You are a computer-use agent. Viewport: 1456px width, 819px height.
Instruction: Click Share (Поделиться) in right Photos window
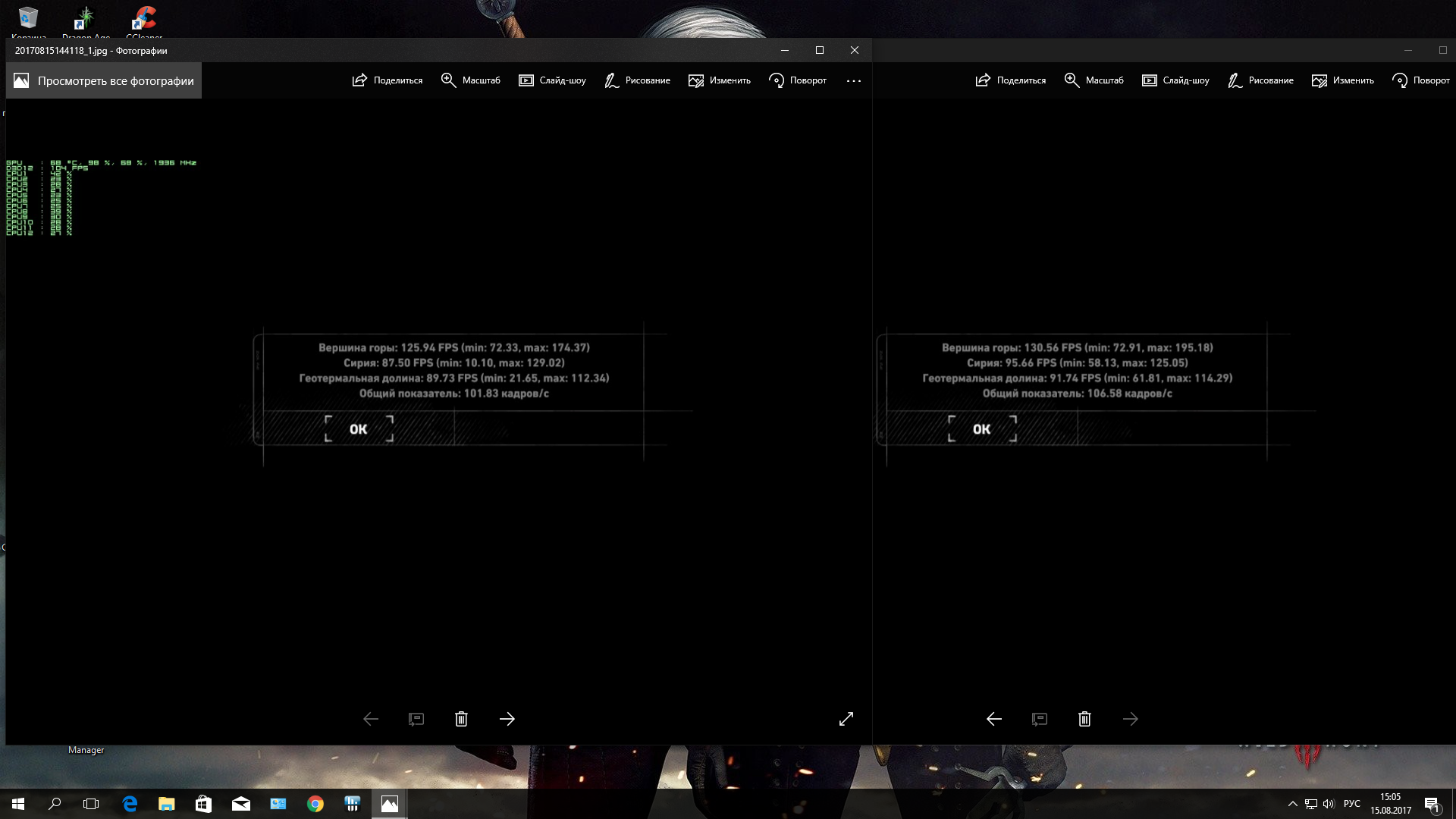[x=1011, y=80]
